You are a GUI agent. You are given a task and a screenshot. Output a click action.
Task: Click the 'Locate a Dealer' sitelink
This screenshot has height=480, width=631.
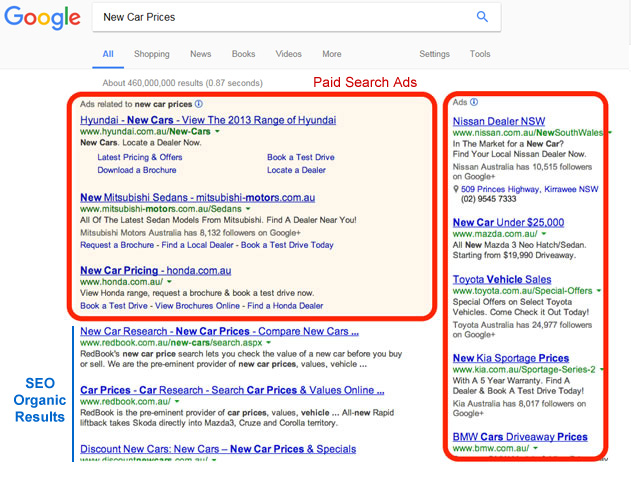tap(296, 170)
